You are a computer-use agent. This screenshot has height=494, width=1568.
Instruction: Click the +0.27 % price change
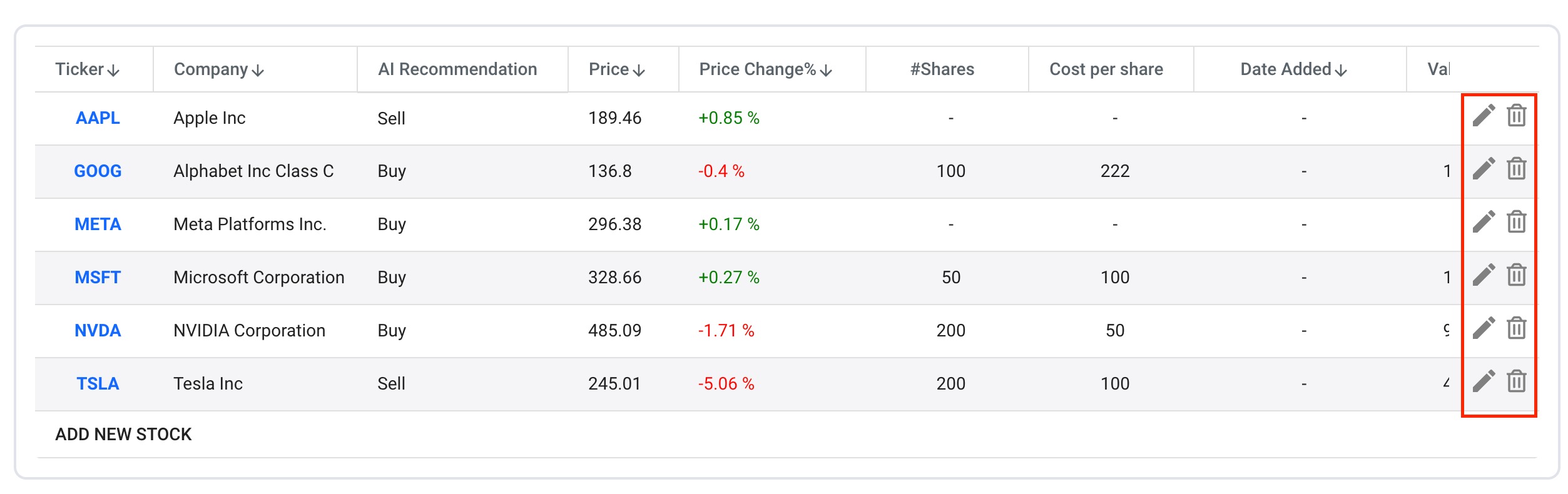[x=729, y=278]
